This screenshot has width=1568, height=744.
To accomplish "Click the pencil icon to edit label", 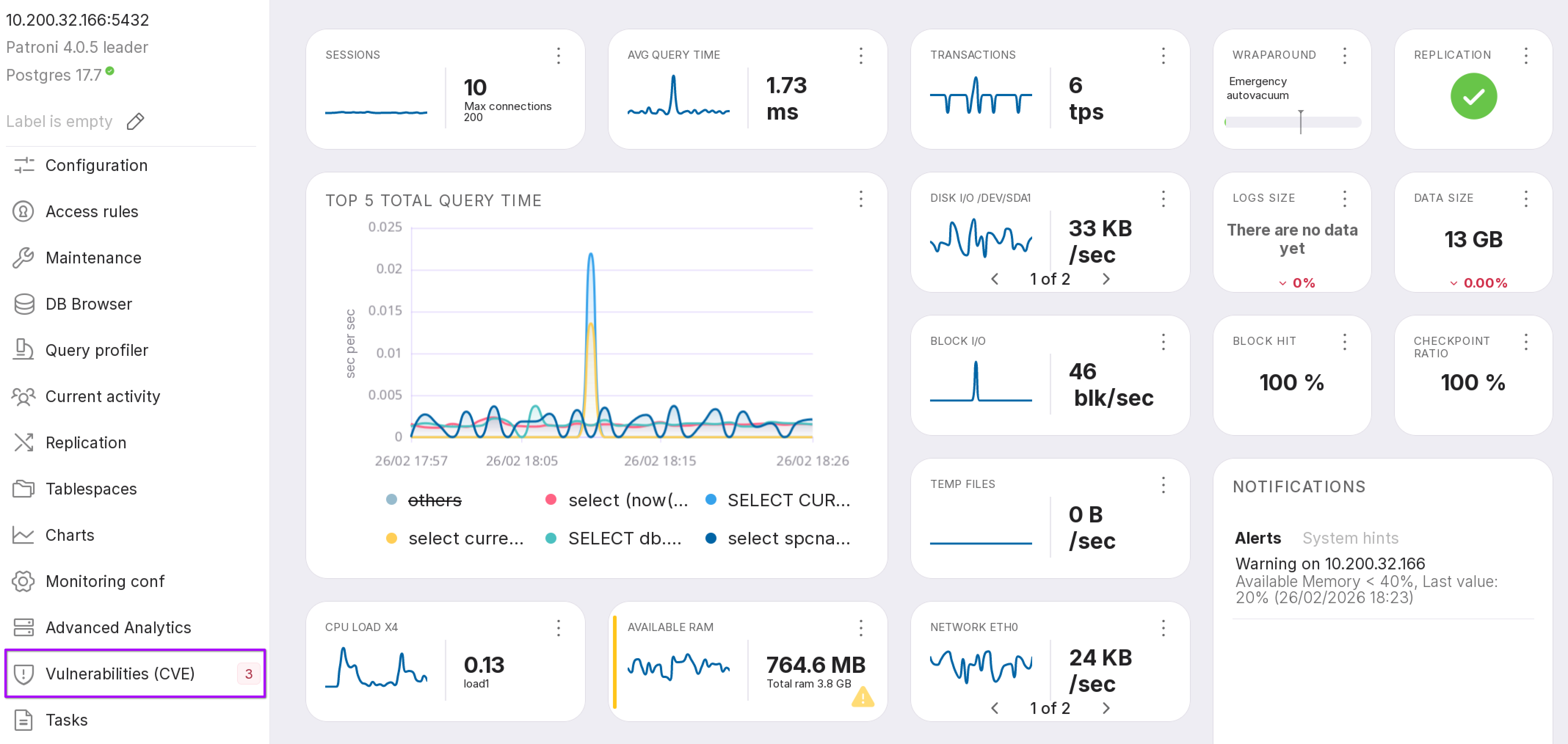I will pyautogui.click(x=135, y=122).
